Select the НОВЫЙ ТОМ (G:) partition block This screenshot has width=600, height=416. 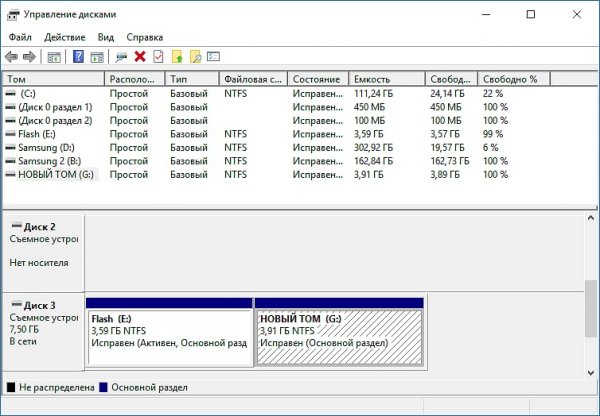(339, 335)
